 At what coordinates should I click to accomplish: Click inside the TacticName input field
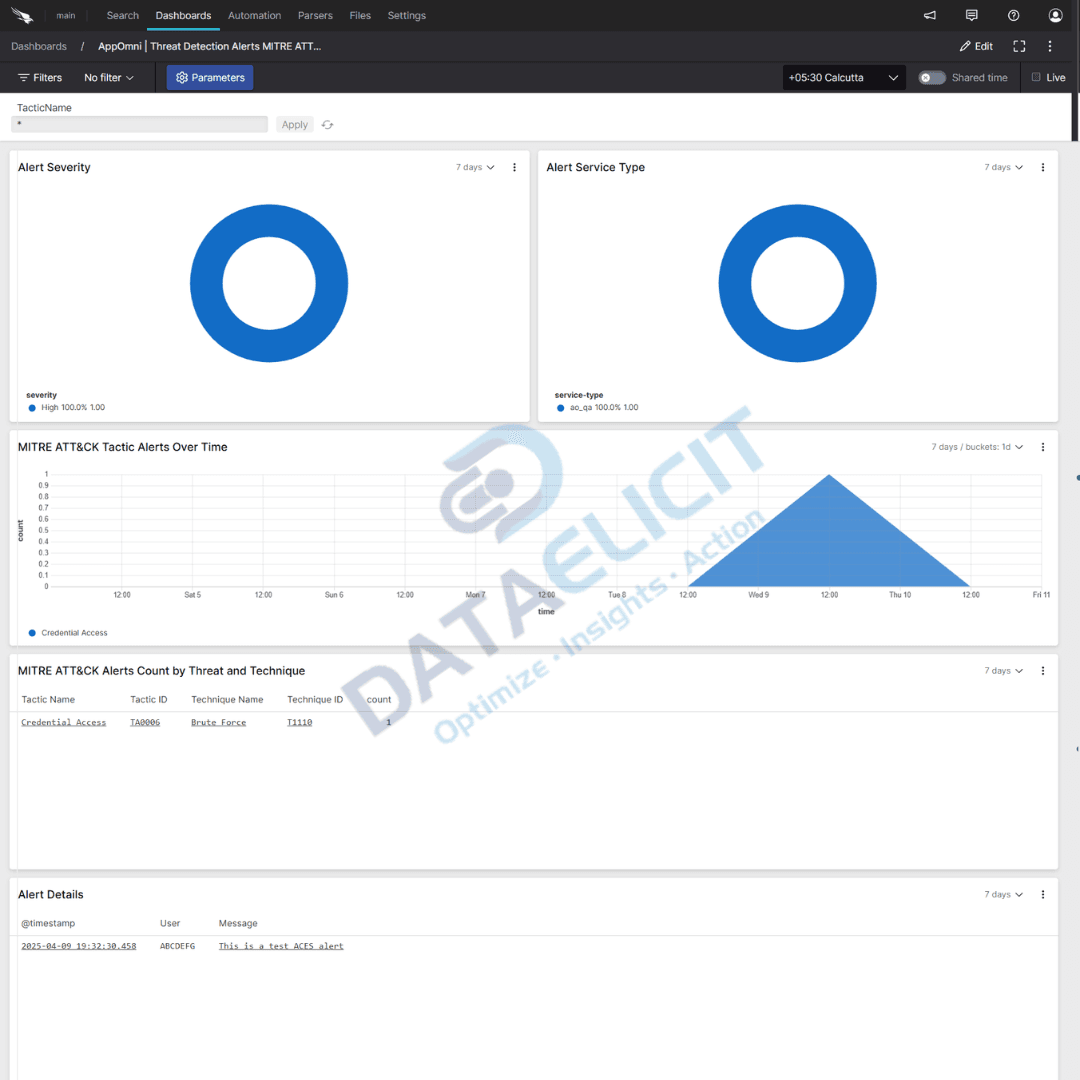point(139,124)
